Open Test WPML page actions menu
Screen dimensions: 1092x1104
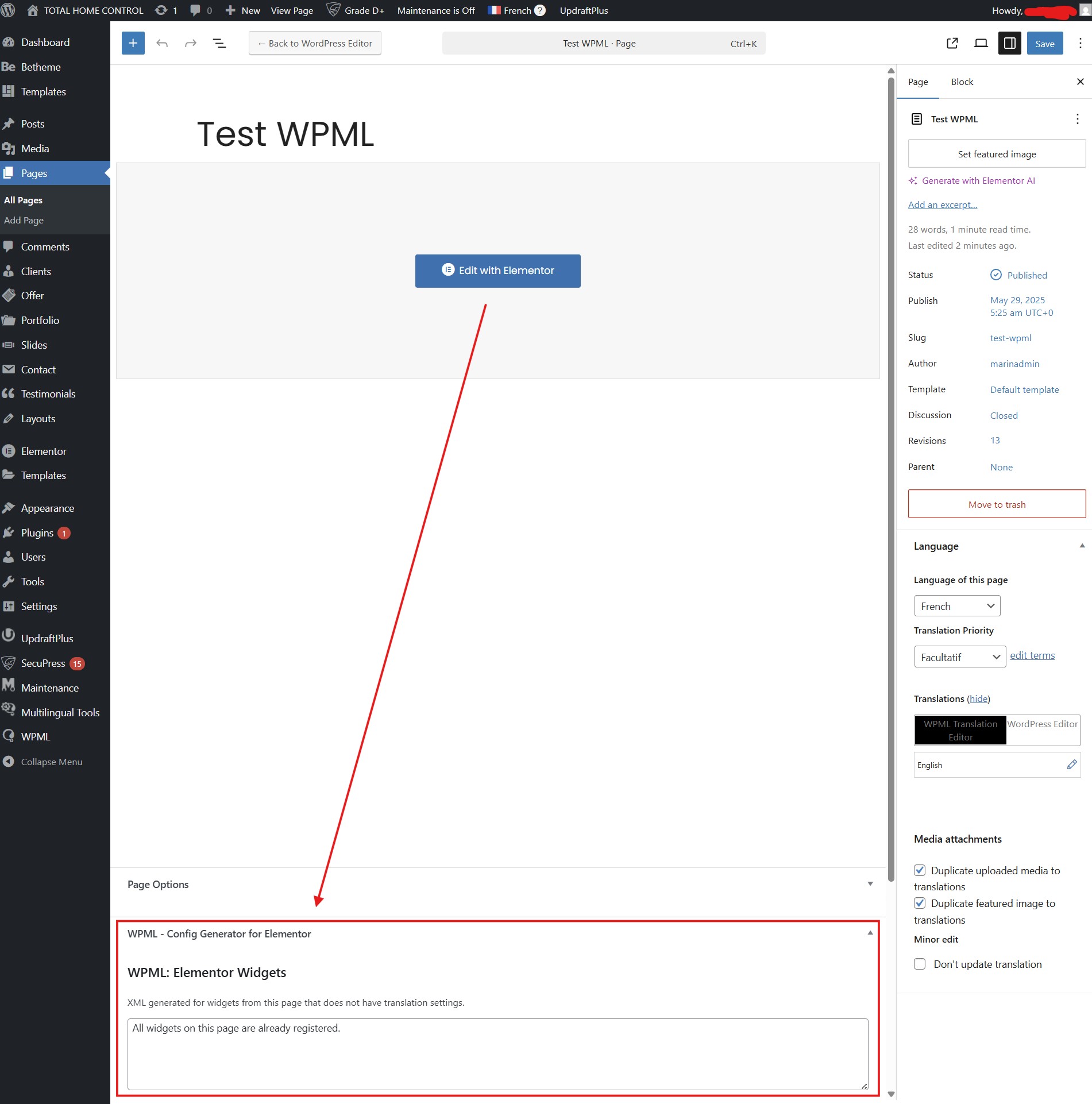coord(1077,119)
